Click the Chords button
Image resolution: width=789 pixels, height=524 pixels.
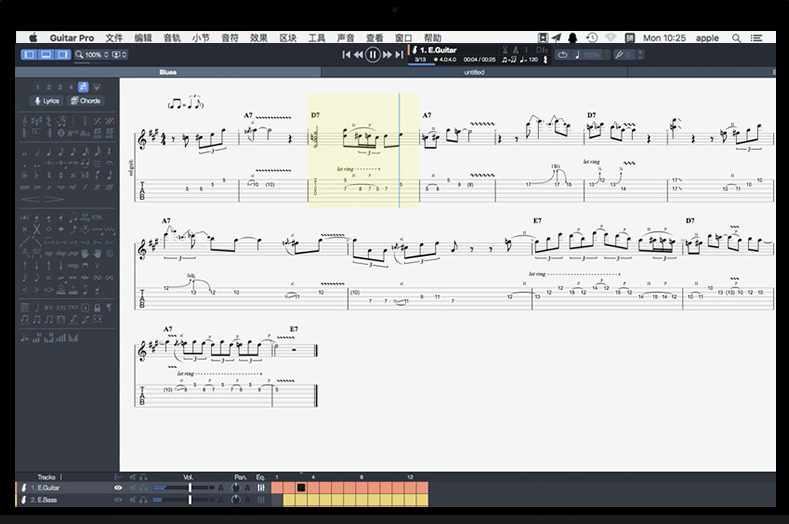(x=86, y=101)
